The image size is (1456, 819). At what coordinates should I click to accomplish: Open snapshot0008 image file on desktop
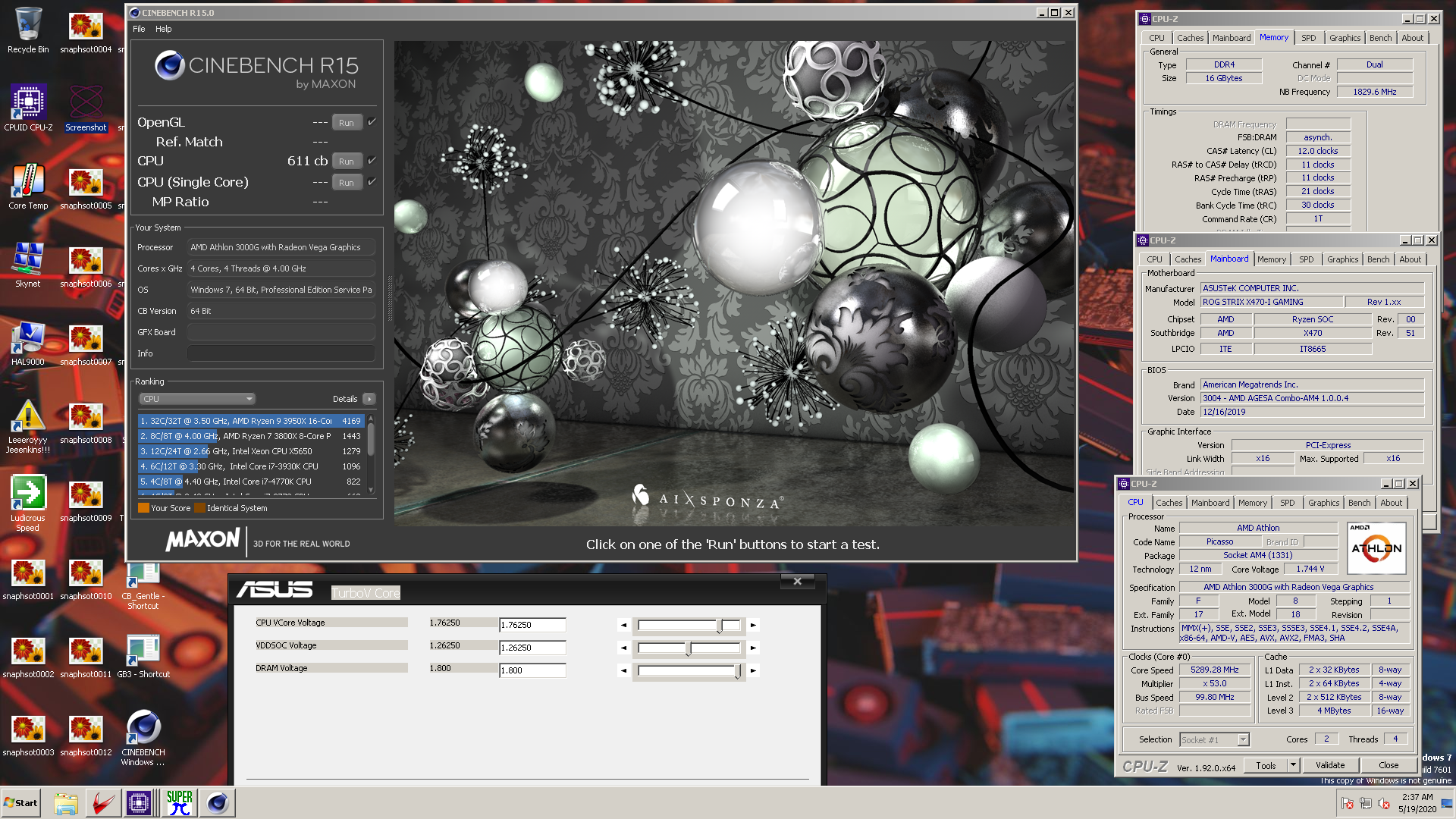coord(86,421)
